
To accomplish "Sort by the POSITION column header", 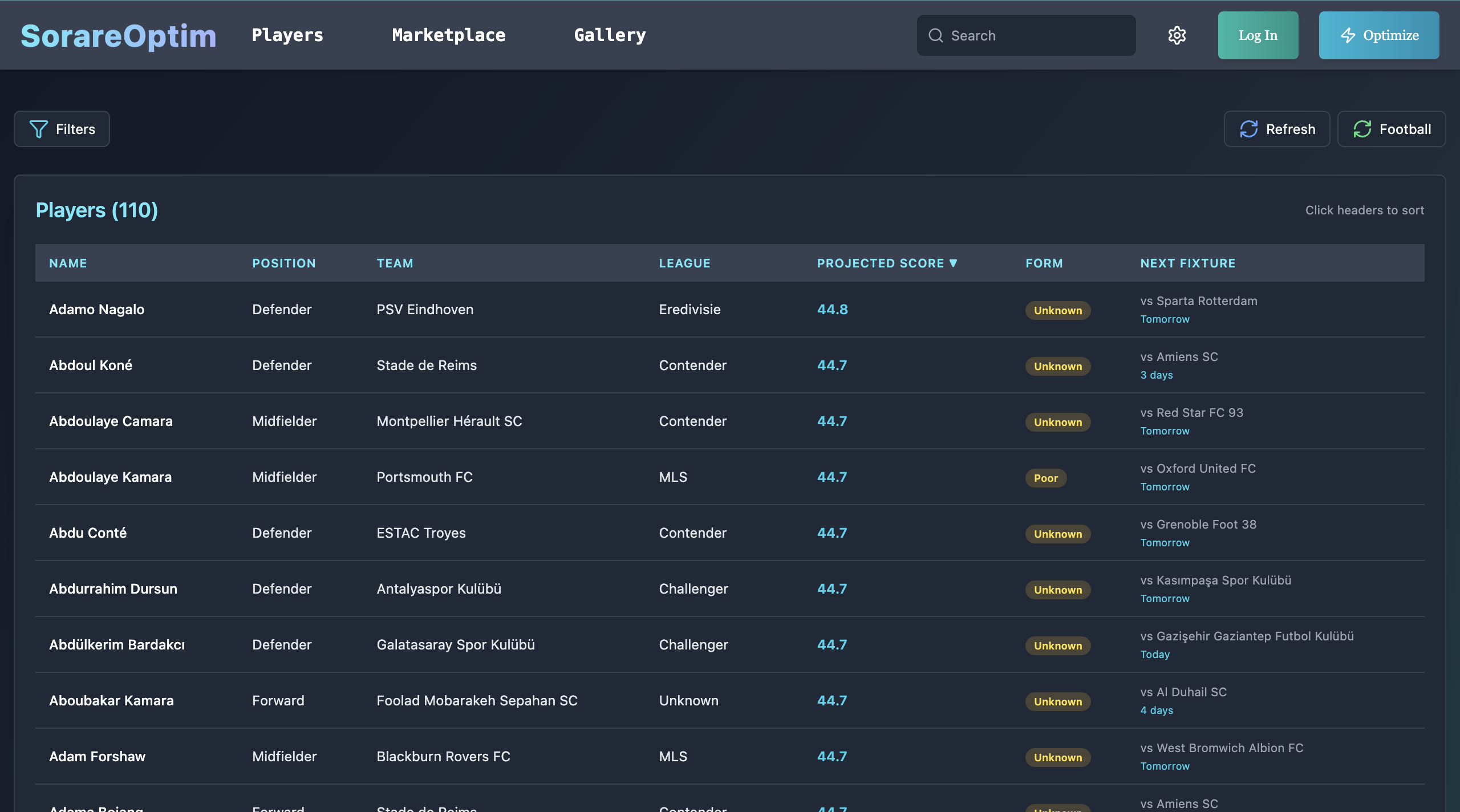I will pyautogui.click(x=284, y=263).
